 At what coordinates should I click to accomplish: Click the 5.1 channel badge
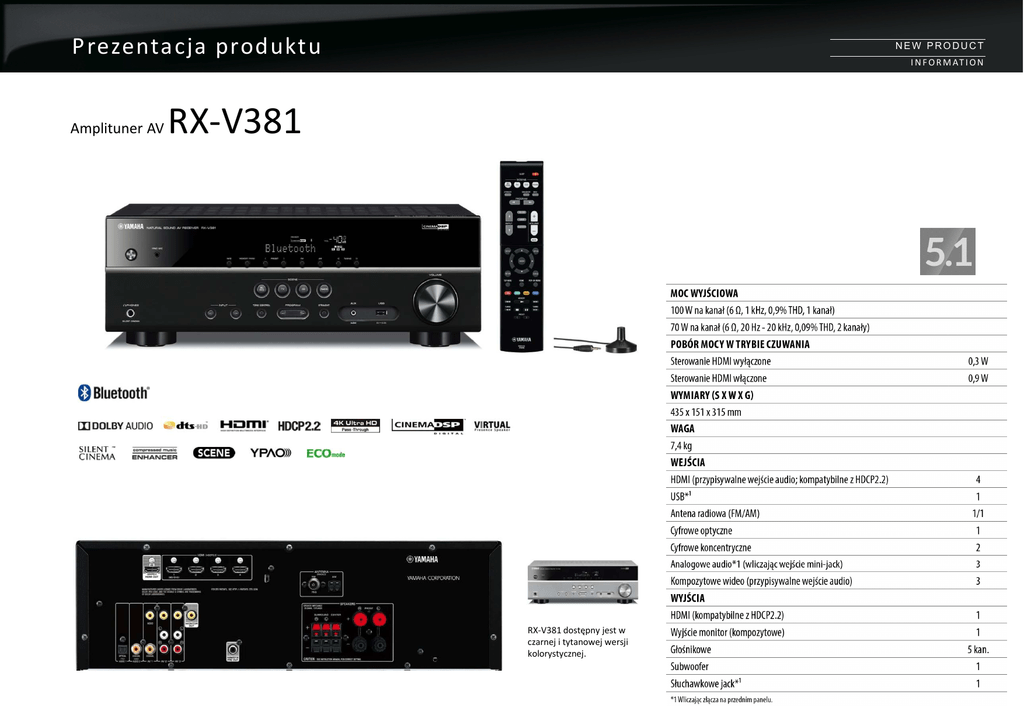tap(947, 252)
